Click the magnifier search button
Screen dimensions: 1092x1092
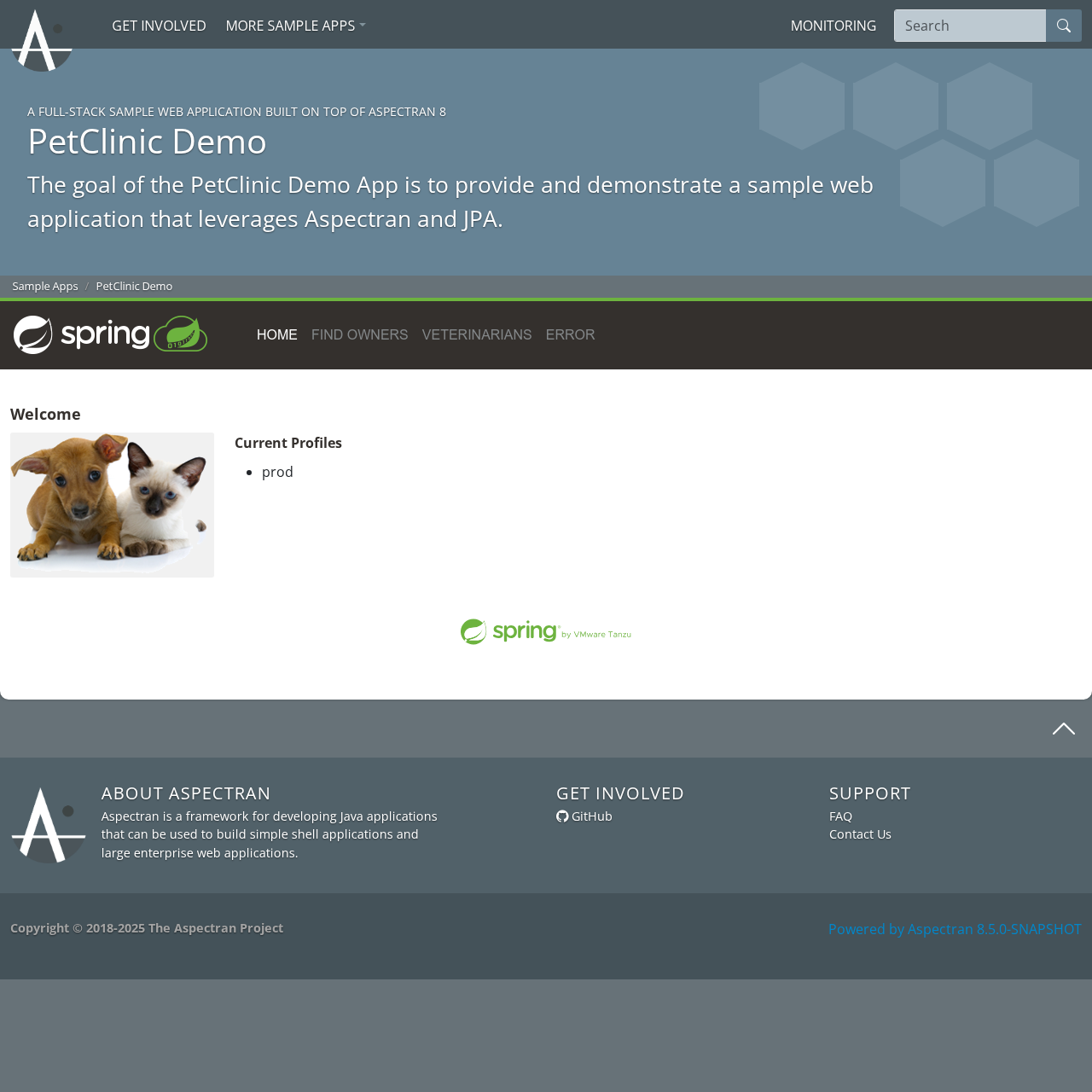coord(1064,26)
